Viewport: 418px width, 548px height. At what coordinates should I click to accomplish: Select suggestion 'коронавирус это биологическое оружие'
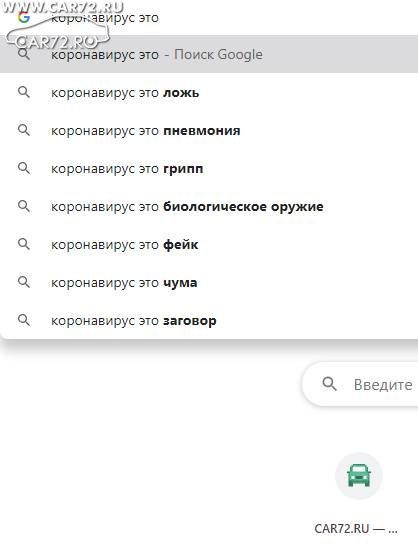coord(209,206)
